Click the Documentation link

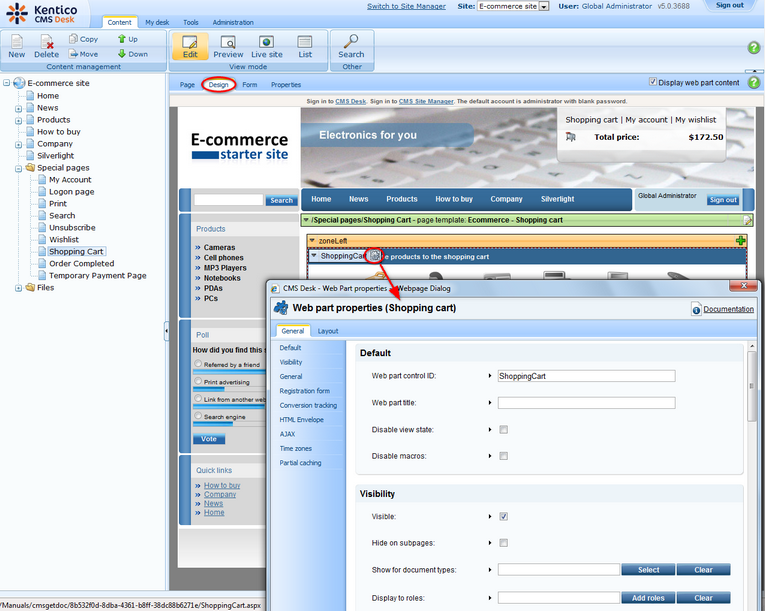coord(728,309)
